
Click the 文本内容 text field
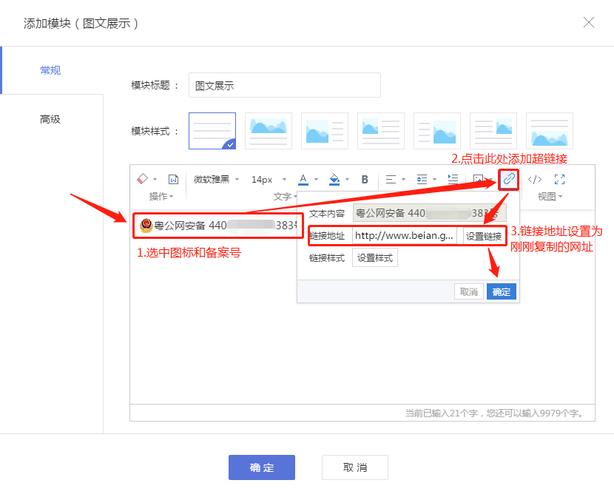pyautogui.click(x=430, y=213)
